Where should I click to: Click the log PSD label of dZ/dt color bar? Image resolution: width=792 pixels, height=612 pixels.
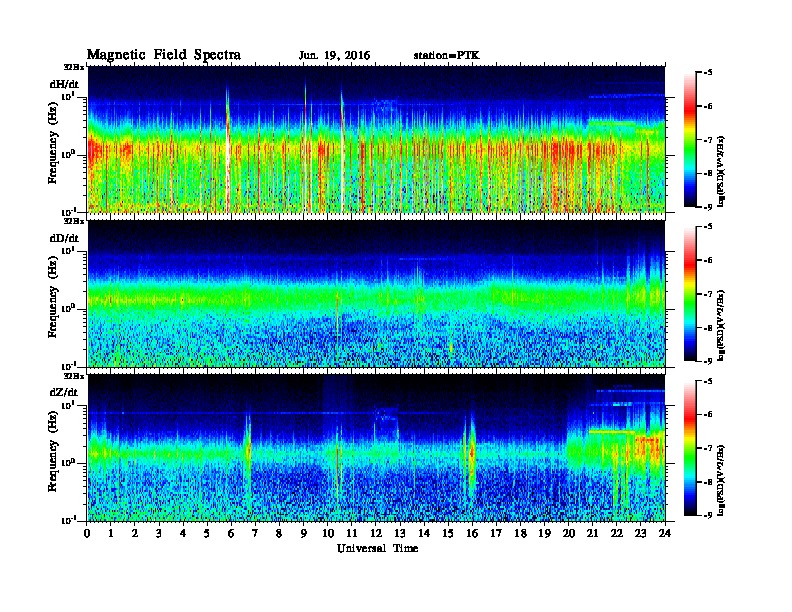[721, 480]
